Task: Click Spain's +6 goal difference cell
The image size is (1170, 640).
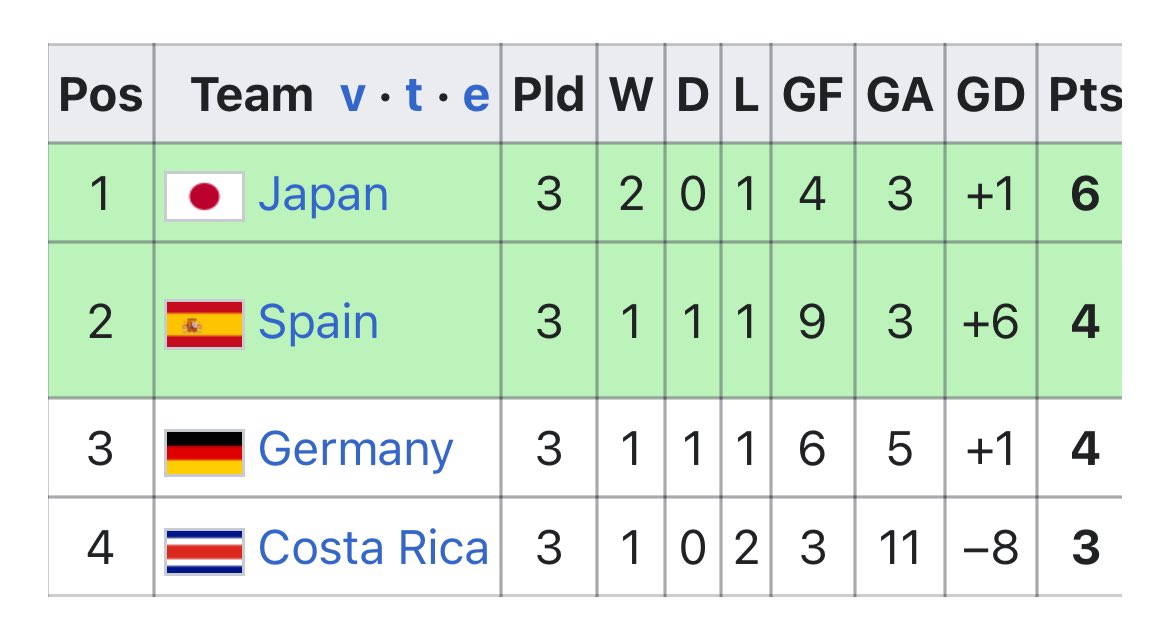Action: (990, 322)
